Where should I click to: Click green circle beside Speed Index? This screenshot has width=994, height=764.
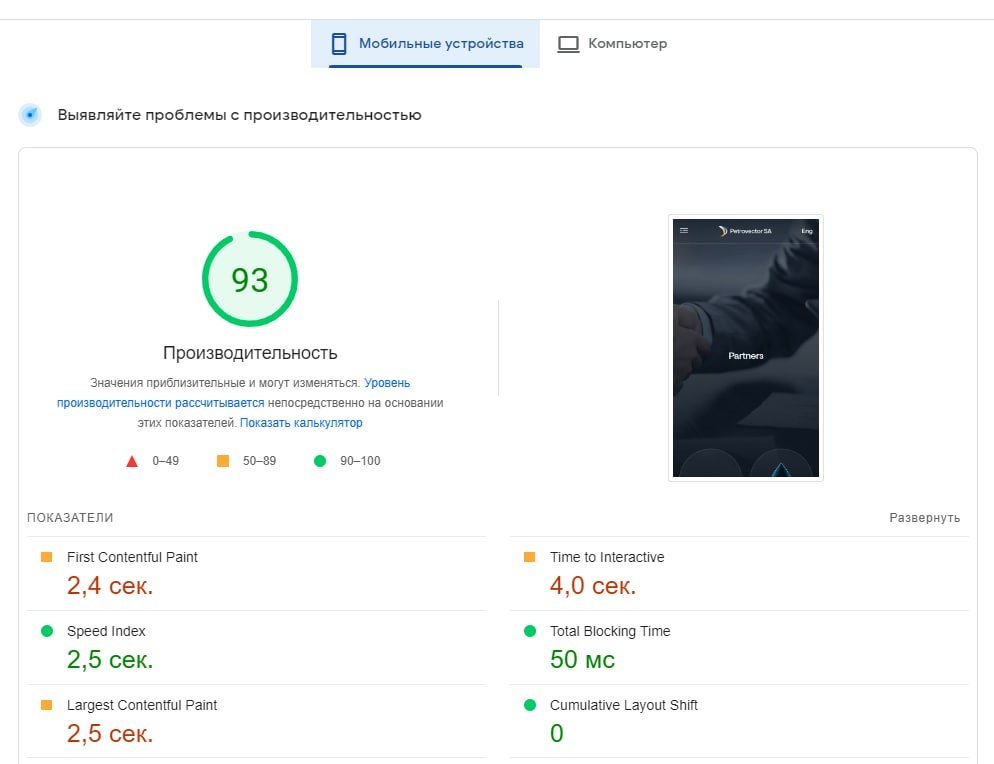(46, 631)
